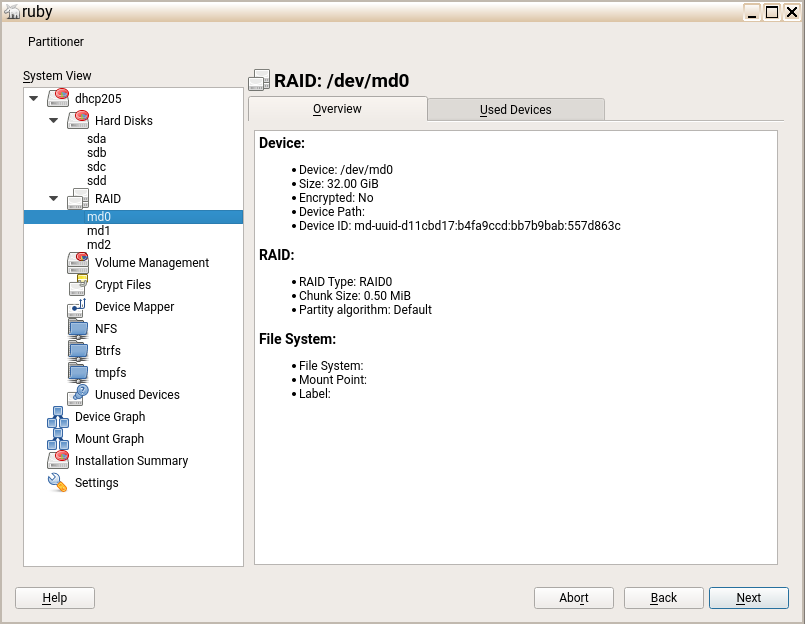The width and height of the screenshot is (805, 624).
Task: Select the md1 RAID device
Action: click(x=99, y=231)
